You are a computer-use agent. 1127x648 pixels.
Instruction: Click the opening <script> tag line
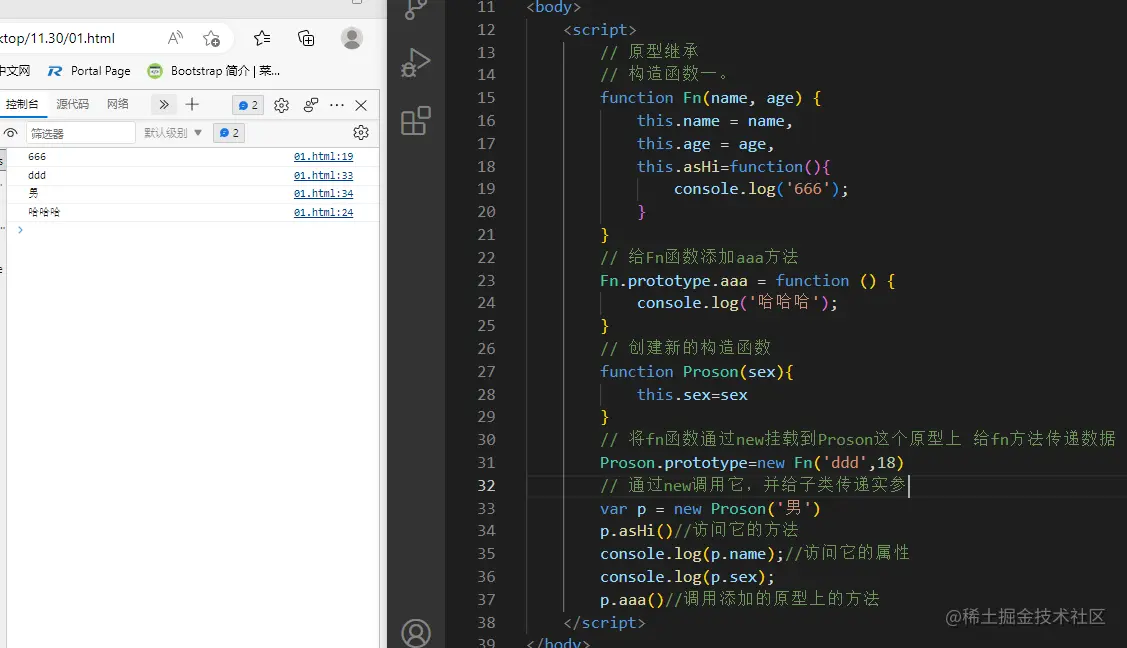[x=599, y=29]
